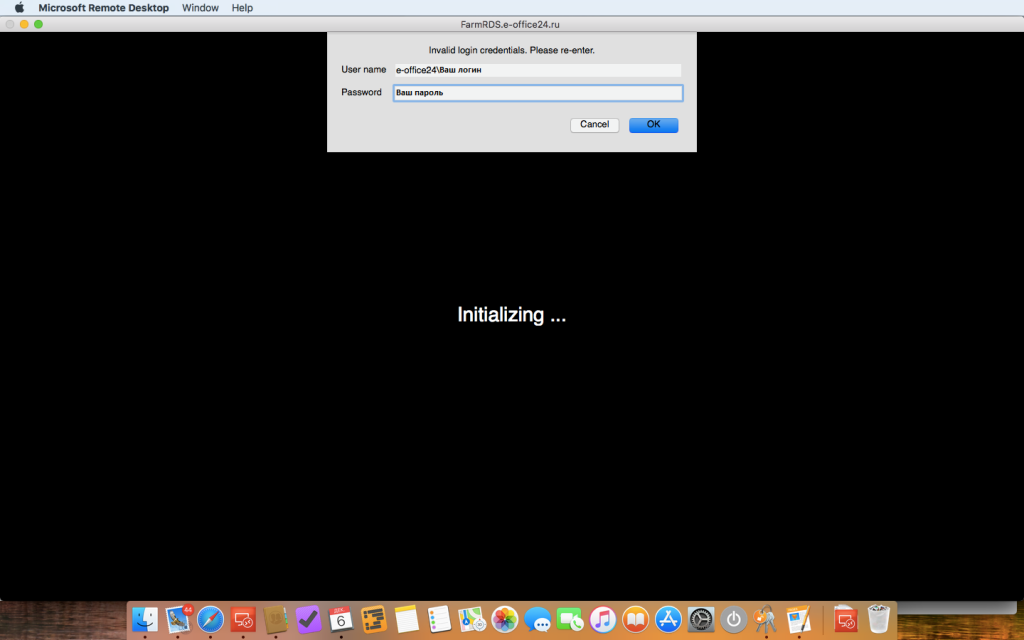Image resolution: width=1024 pixels, height=640 pixels.
Task: Launch Maps from the dock
Action: pos(472,619)
